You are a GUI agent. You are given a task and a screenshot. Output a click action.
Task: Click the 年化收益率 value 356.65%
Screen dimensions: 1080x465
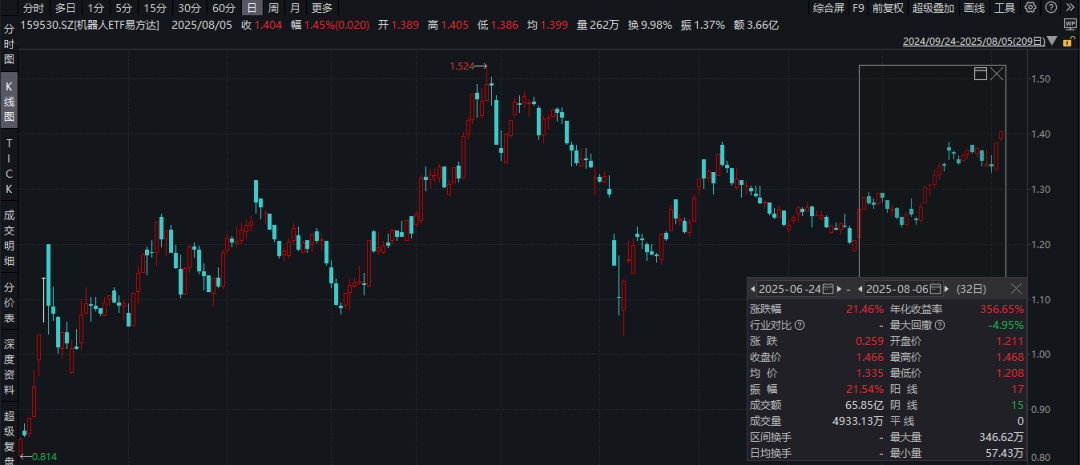1002,309
